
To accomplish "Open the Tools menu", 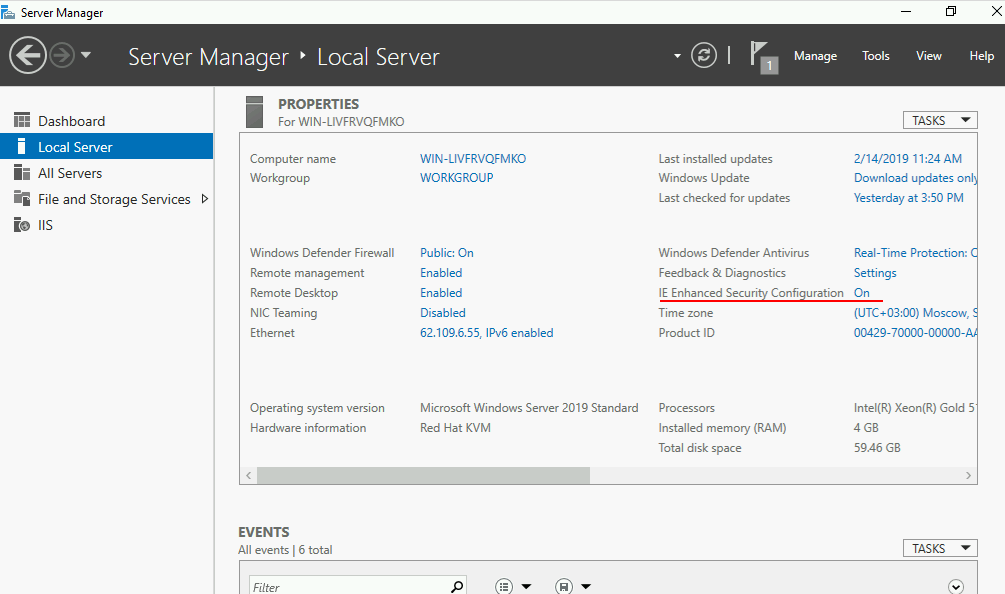I will [x=876, y=56].
